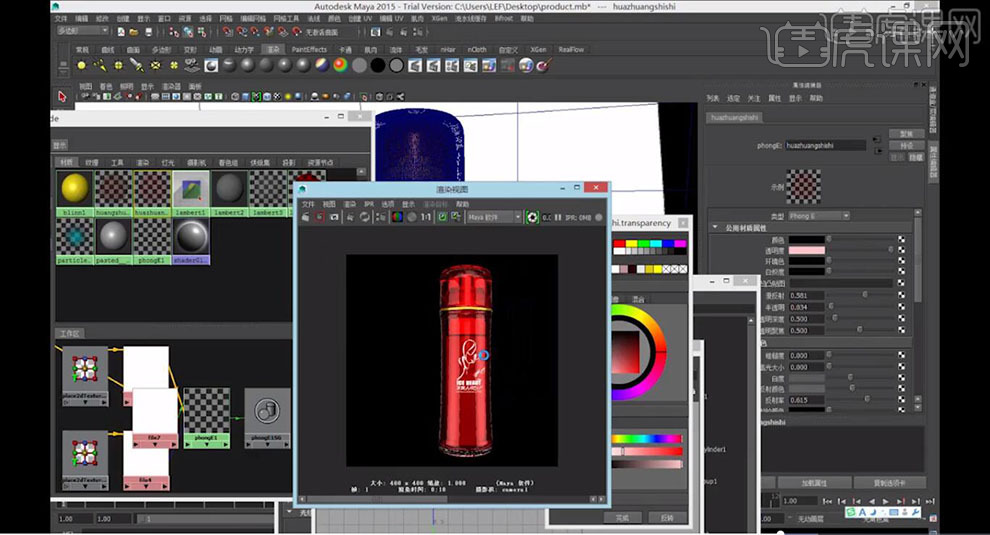The image size is (990, 535).
Task: Click the snapshot camera icon in the render view
Action: [334, 217]
